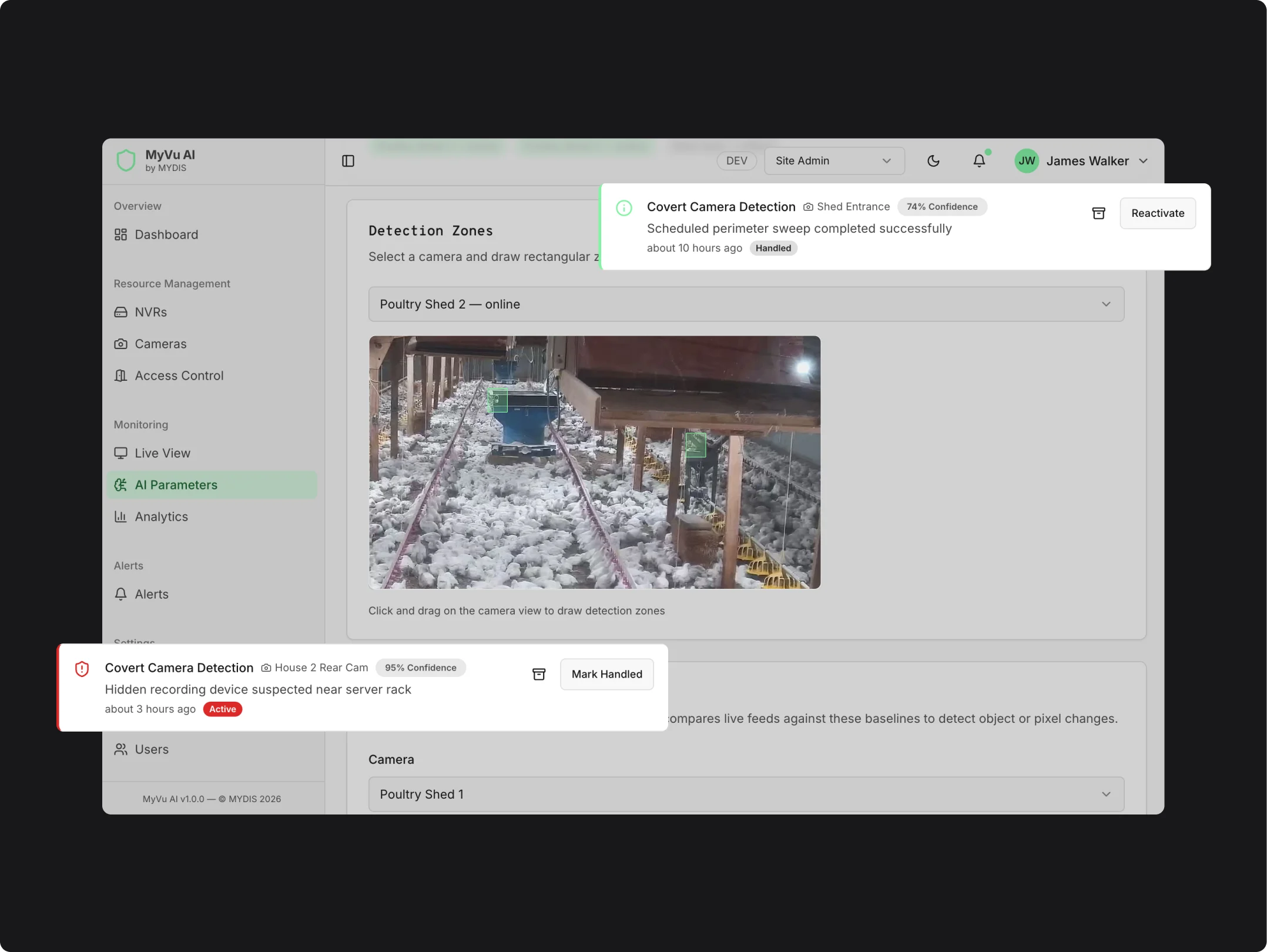Click Mark Handled on the covert camera alert
This screenshot has height=952, width=1267.
(606, 674)
